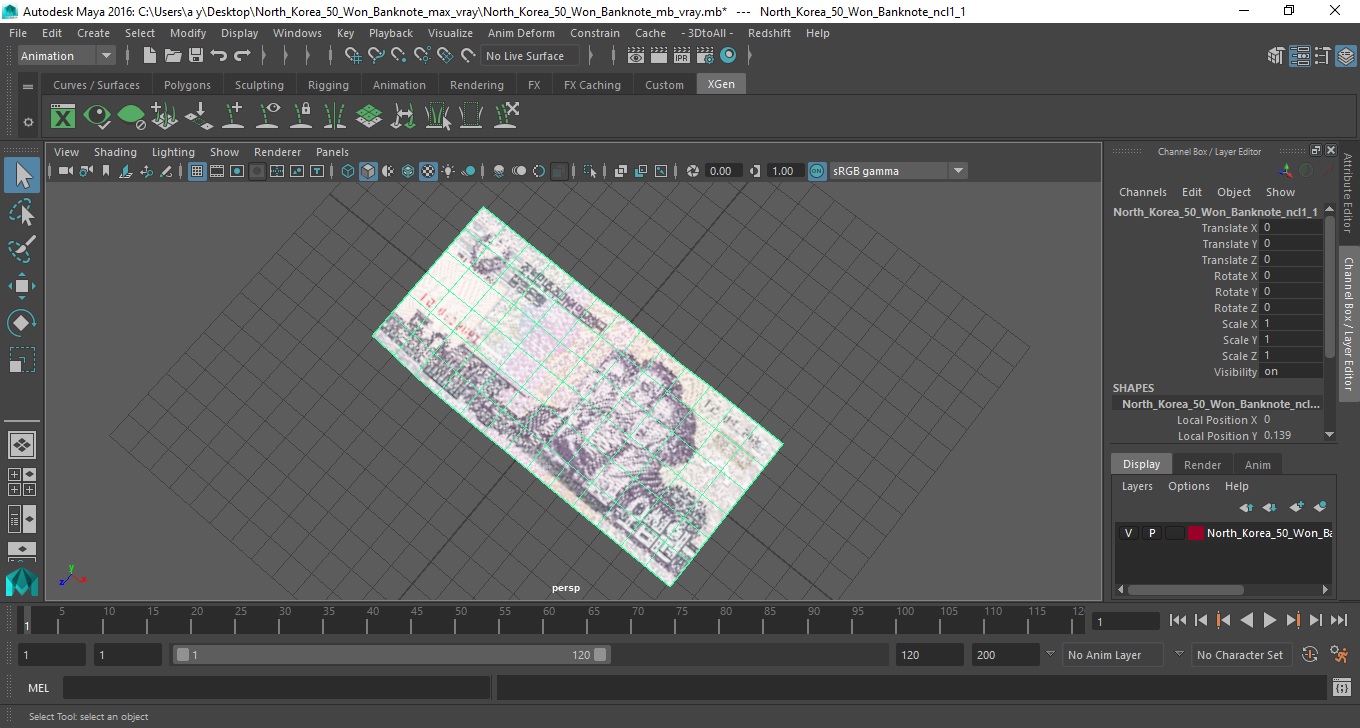Click the Open Scene folder icon

pos(172,56)
